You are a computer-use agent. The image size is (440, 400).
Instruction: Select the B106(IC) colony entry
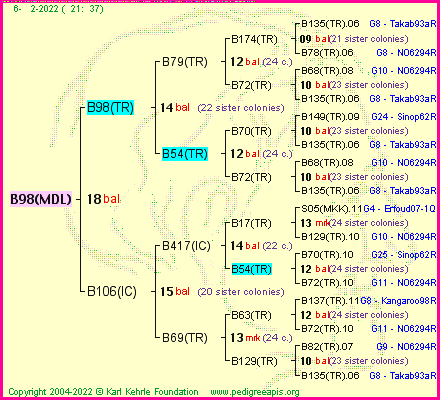(112, 291)
